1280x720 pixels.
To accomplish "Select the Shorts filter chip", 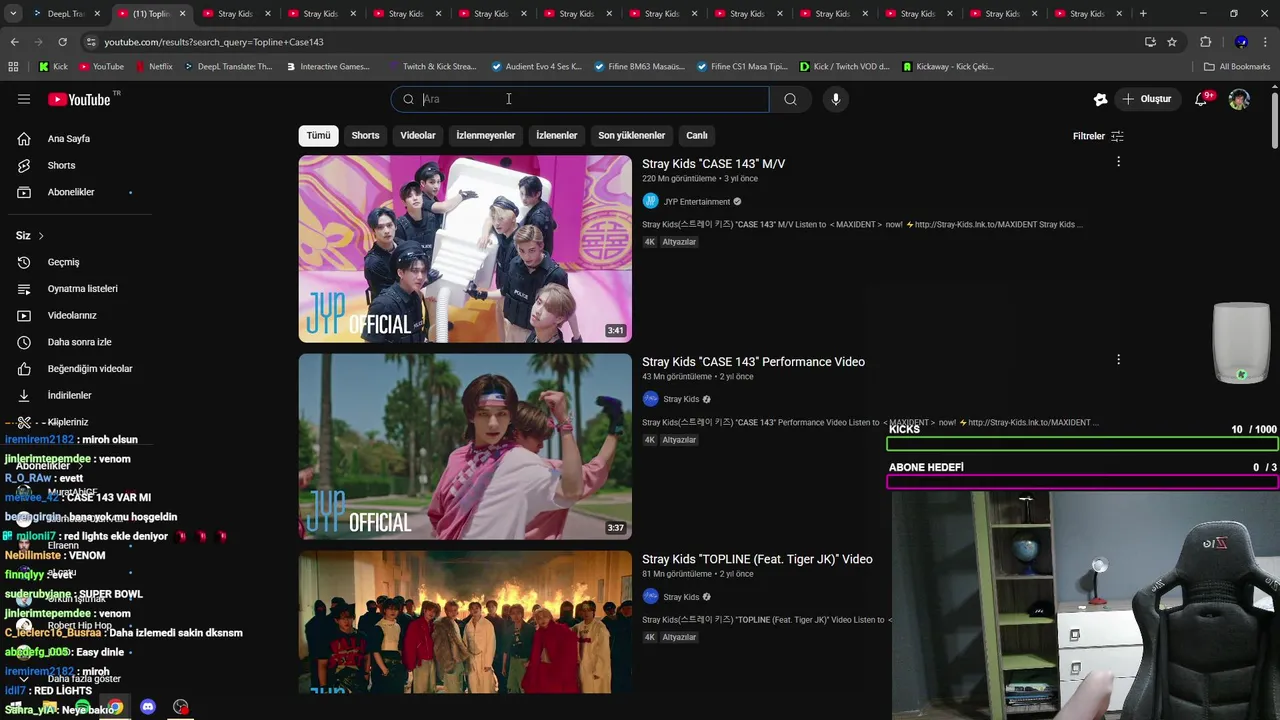I will [x=365, y=136].
